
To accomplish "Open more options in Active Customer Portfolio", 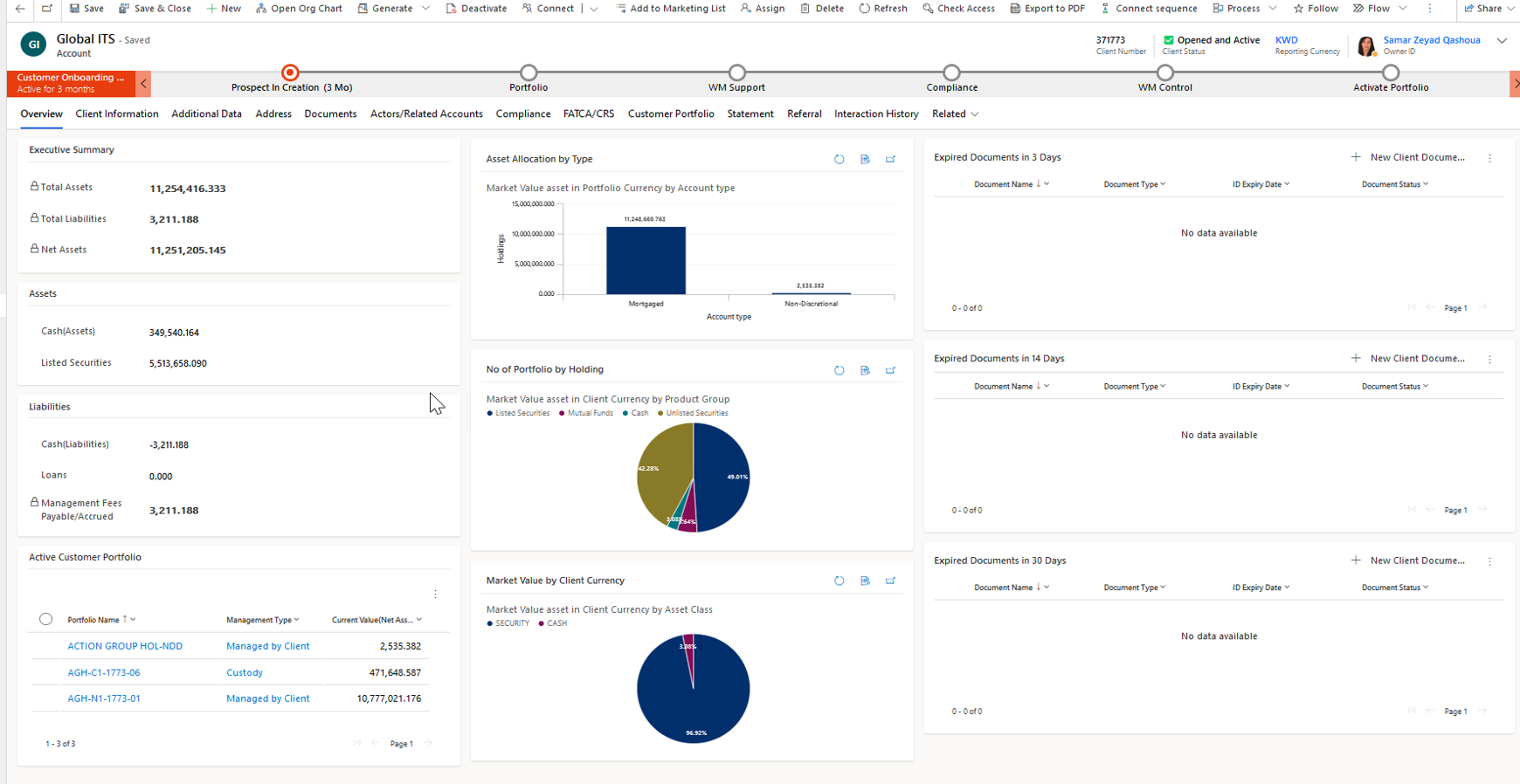I will click(x=435, y=595).
